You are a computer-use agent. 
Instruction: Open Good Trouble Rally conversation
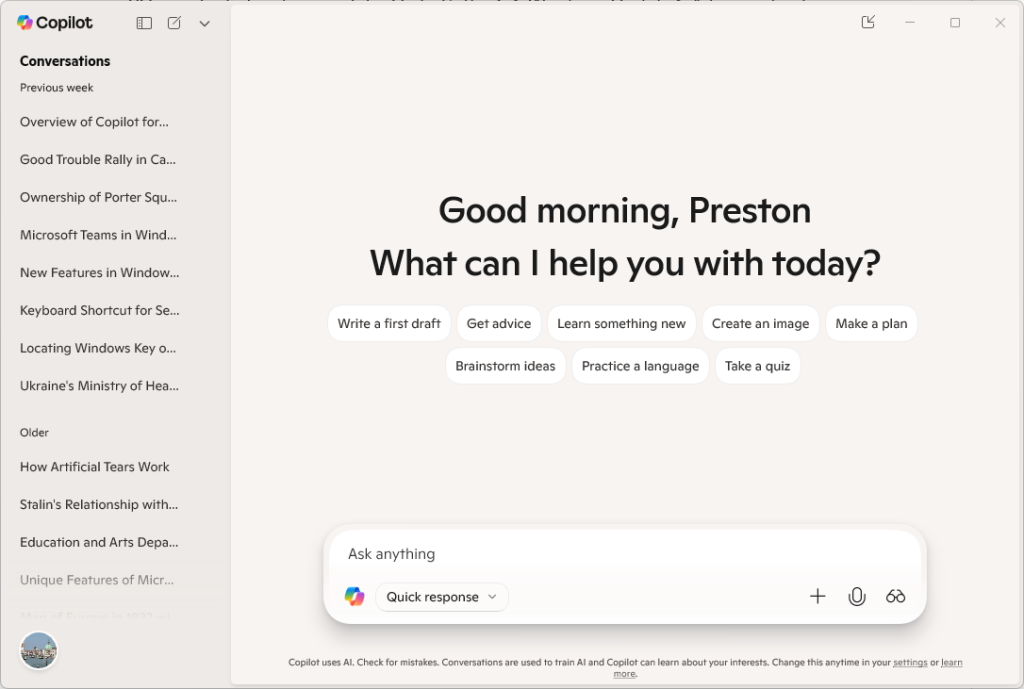pos(98,160)
